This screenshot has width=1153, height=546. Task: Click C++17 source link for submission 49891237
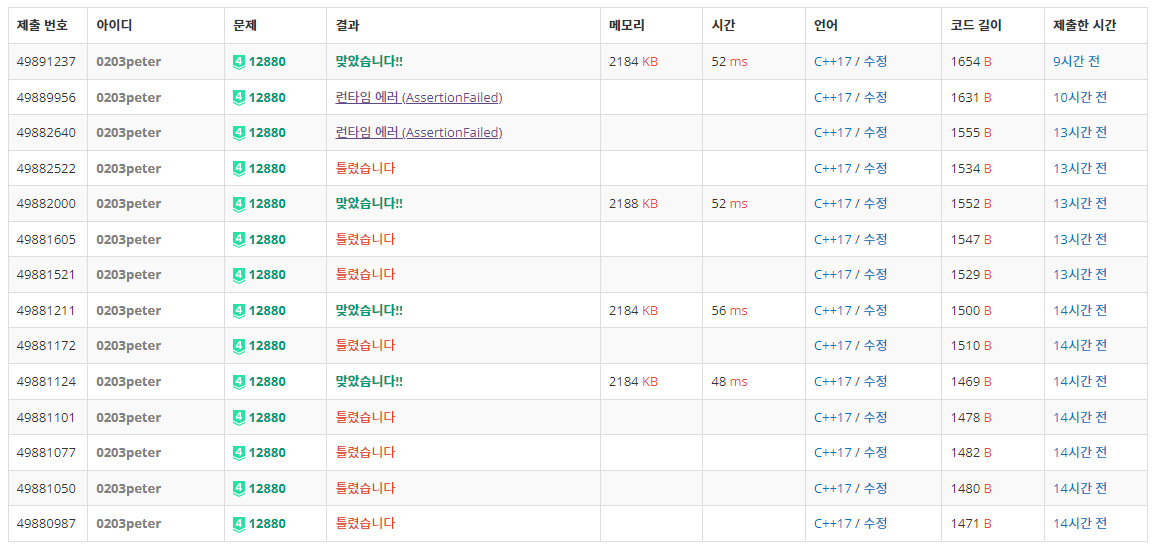tap(832, 62)
